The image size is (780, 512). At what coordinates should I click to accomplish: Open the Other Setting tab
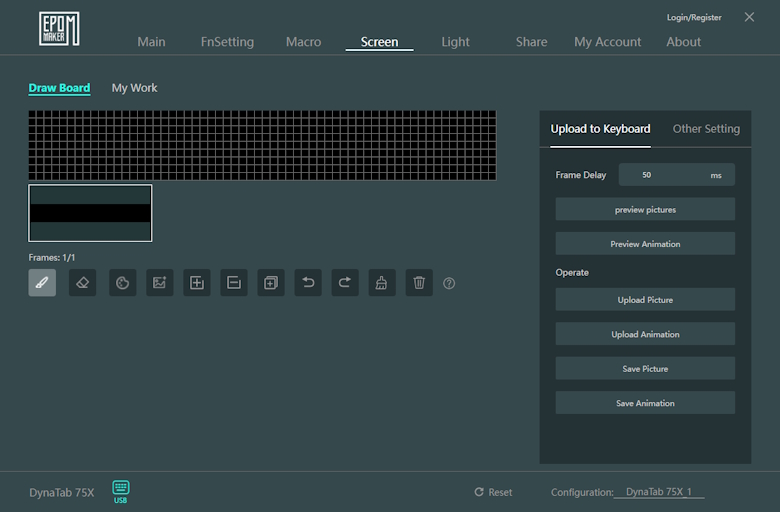706,129
